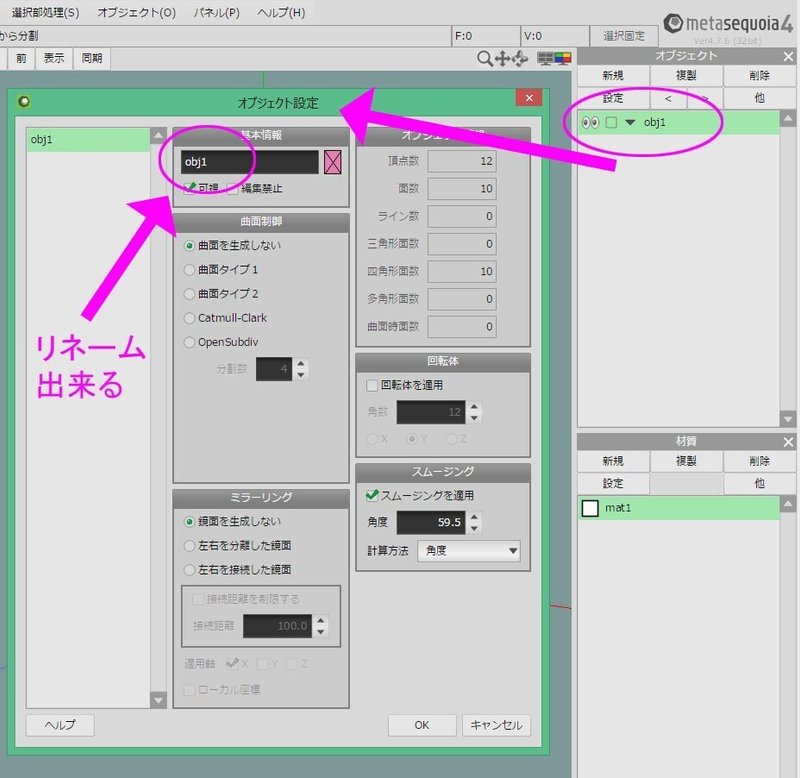Click 削除 in the 材質 panel
The width and height of the screenshot is (800, 778).
point(760,461)
